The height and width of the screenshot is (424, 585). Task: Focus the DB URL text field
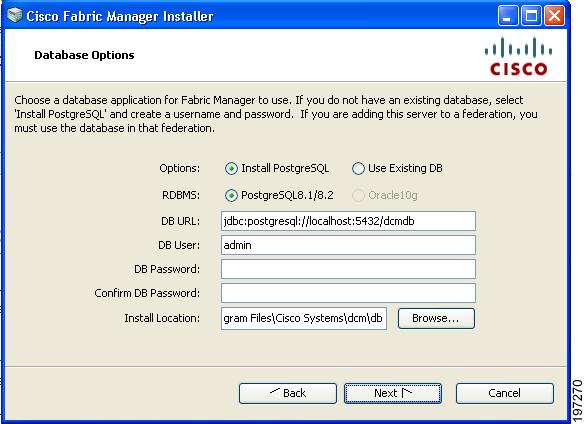[x=348, y=221]
